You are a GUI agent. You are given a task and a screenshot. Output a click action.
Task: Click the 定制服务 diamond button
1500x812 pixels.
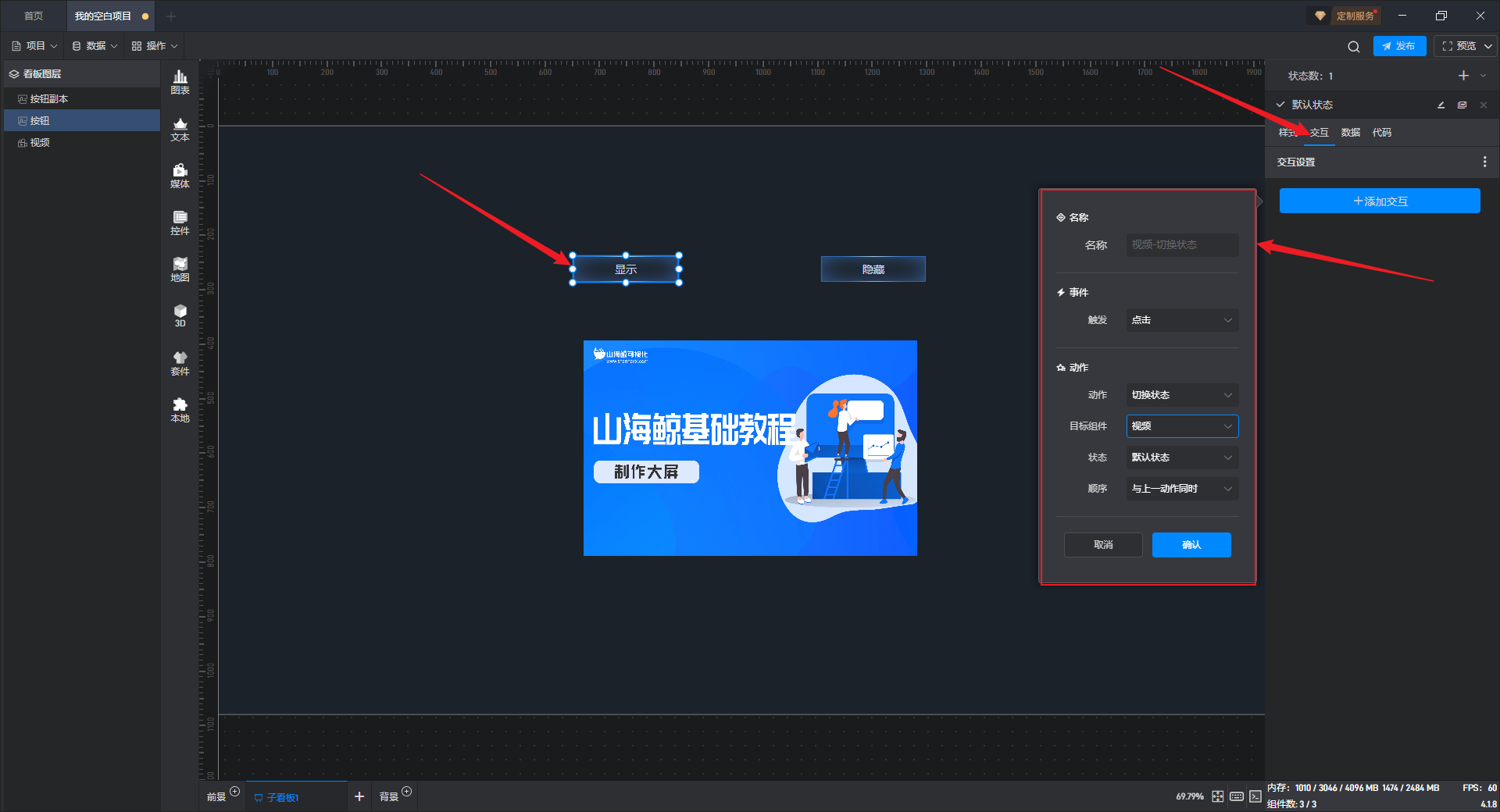(x=1344, y=16)
